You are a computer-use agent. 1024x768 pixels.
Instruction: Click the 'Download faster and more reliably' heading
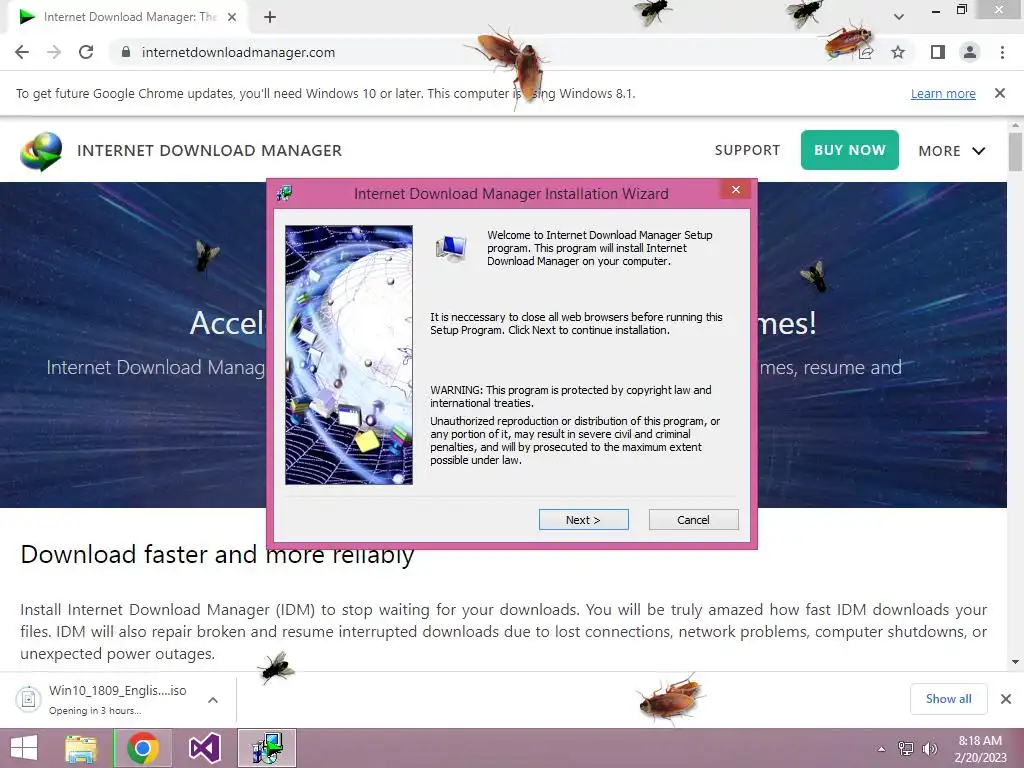click(217, 554)
